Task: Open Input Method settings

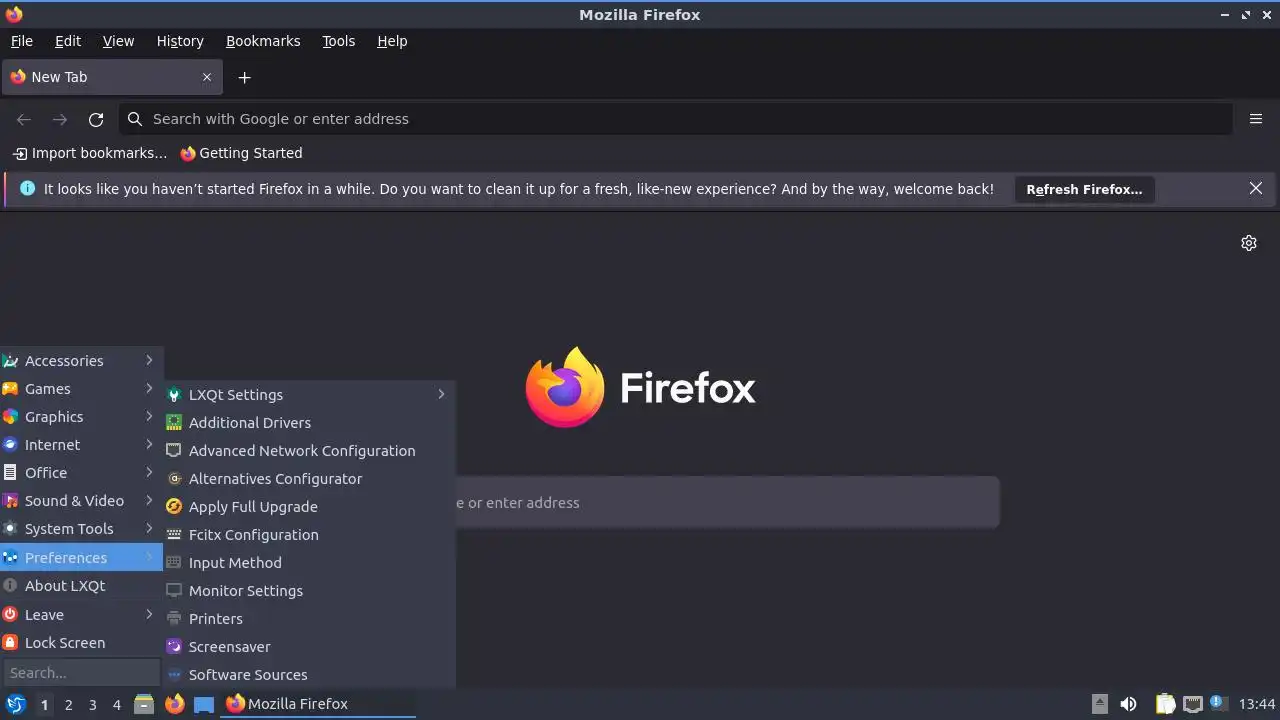Action: coord(309,563)
